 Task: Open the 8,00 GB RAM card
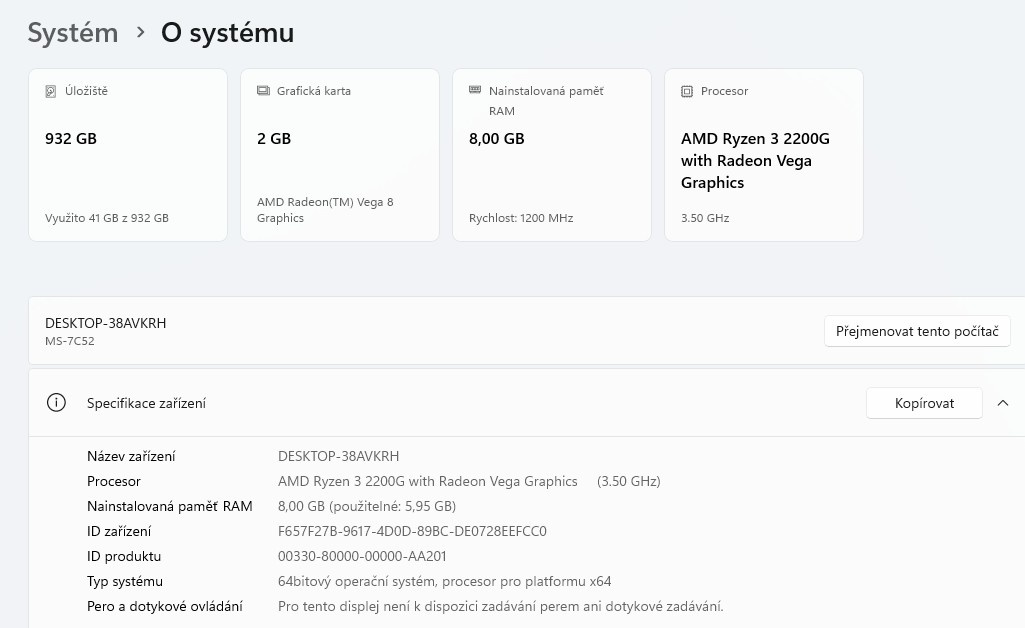[552, 155]
